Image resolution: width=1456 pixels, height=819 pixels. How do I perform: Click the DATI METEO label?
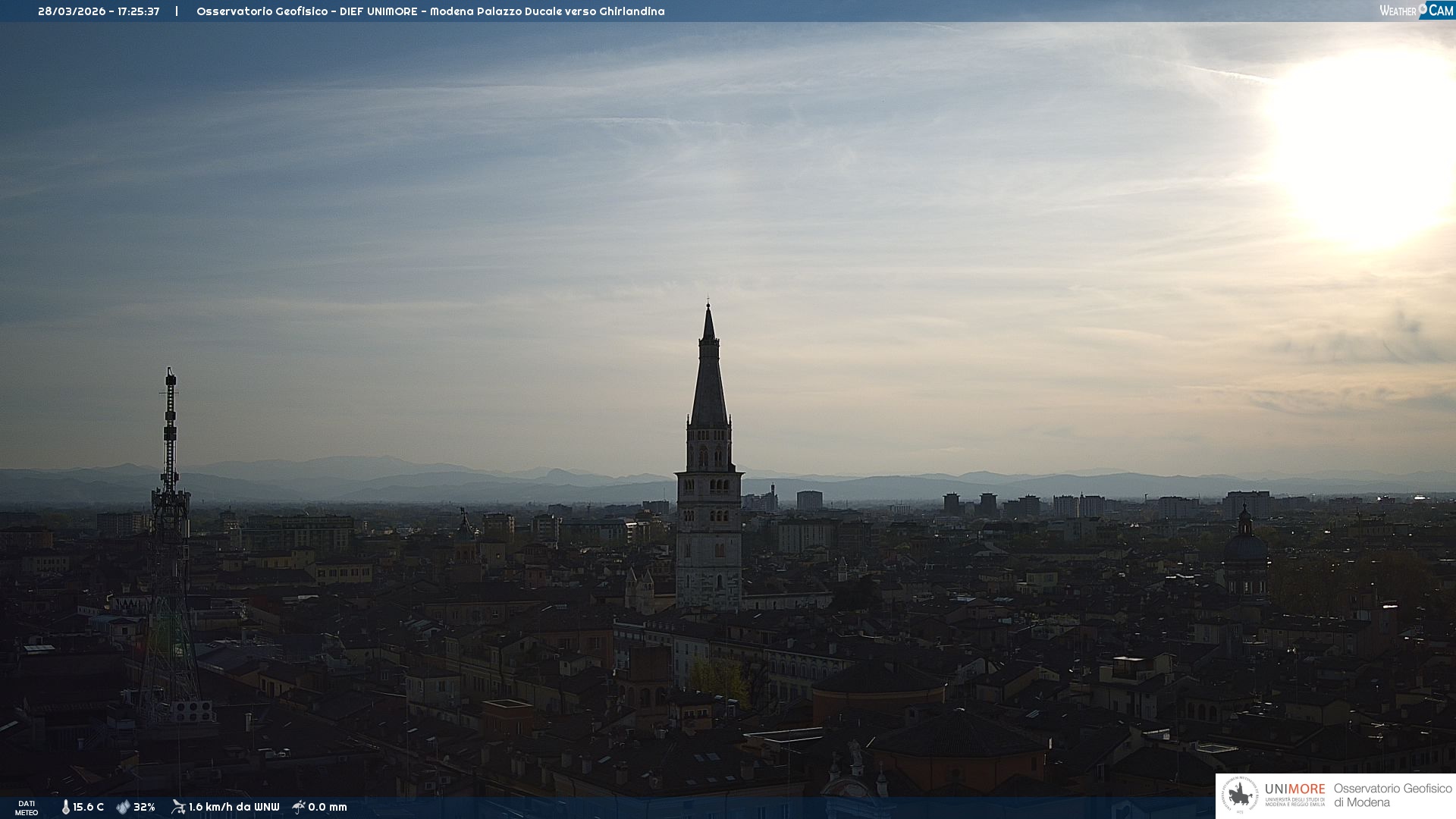27,808
